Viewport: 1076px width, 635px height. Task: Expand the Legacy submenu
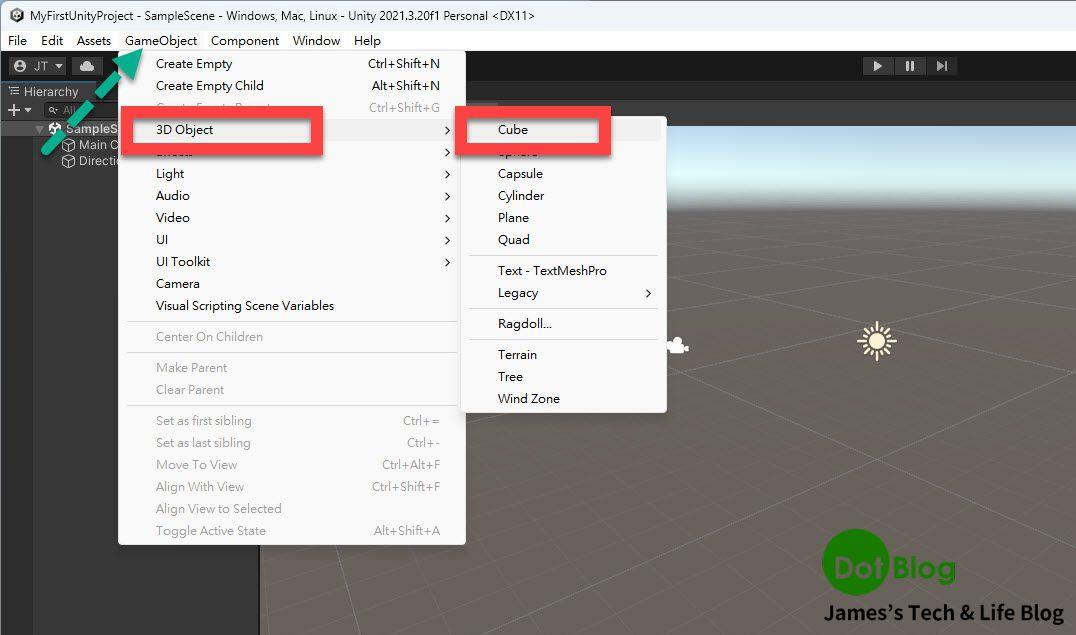click(517, 293)
